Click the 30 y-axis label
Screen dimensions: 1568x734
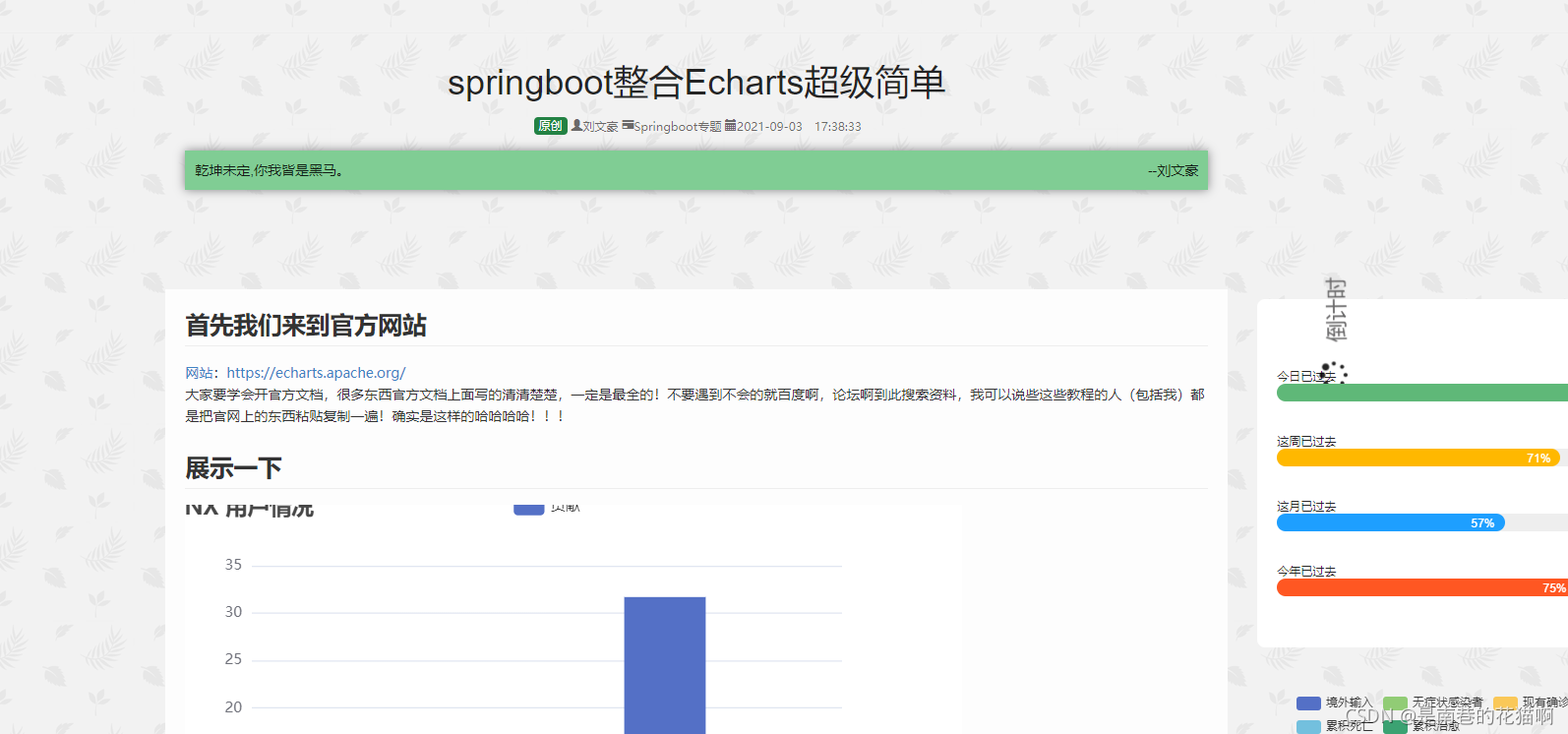pyautogui.click(x=233, y=612)
